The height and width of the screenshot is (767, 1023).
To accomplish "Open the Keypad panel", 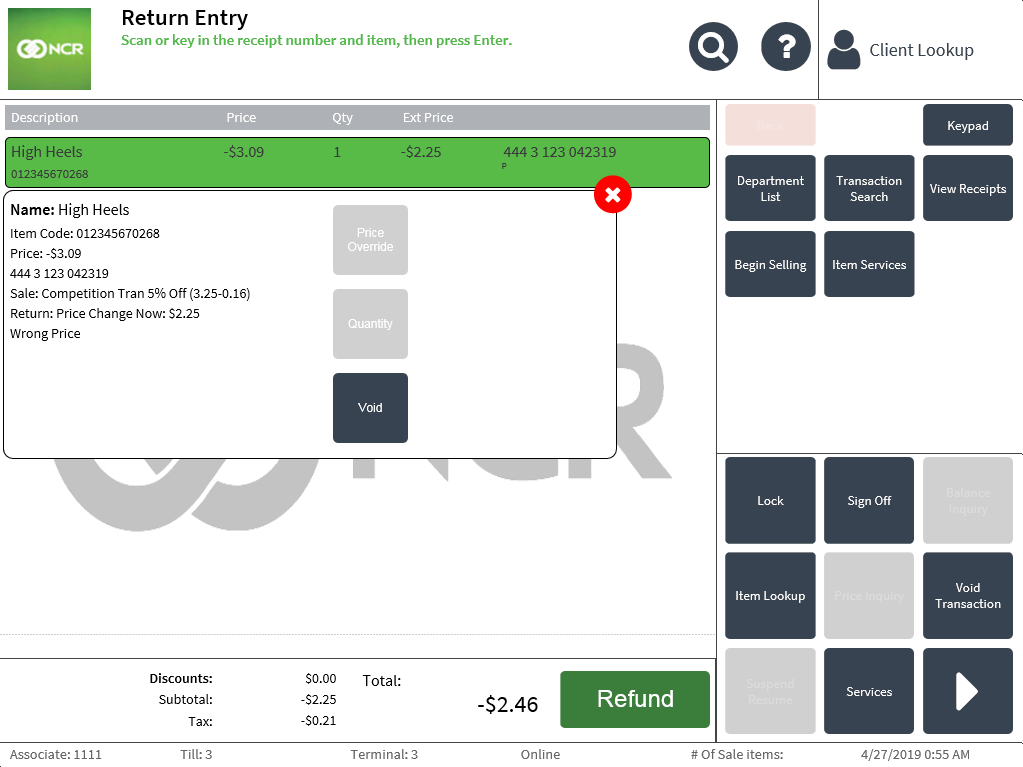I will click(x=967, y=124).
